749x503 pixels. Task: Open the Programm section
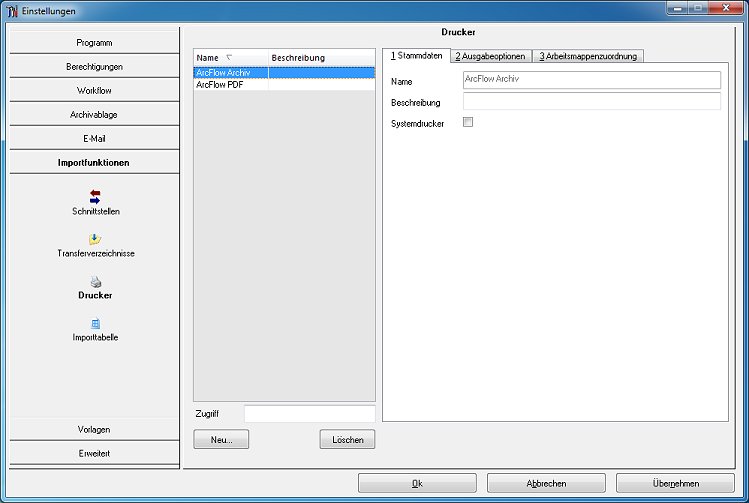(x=94, y=43)
